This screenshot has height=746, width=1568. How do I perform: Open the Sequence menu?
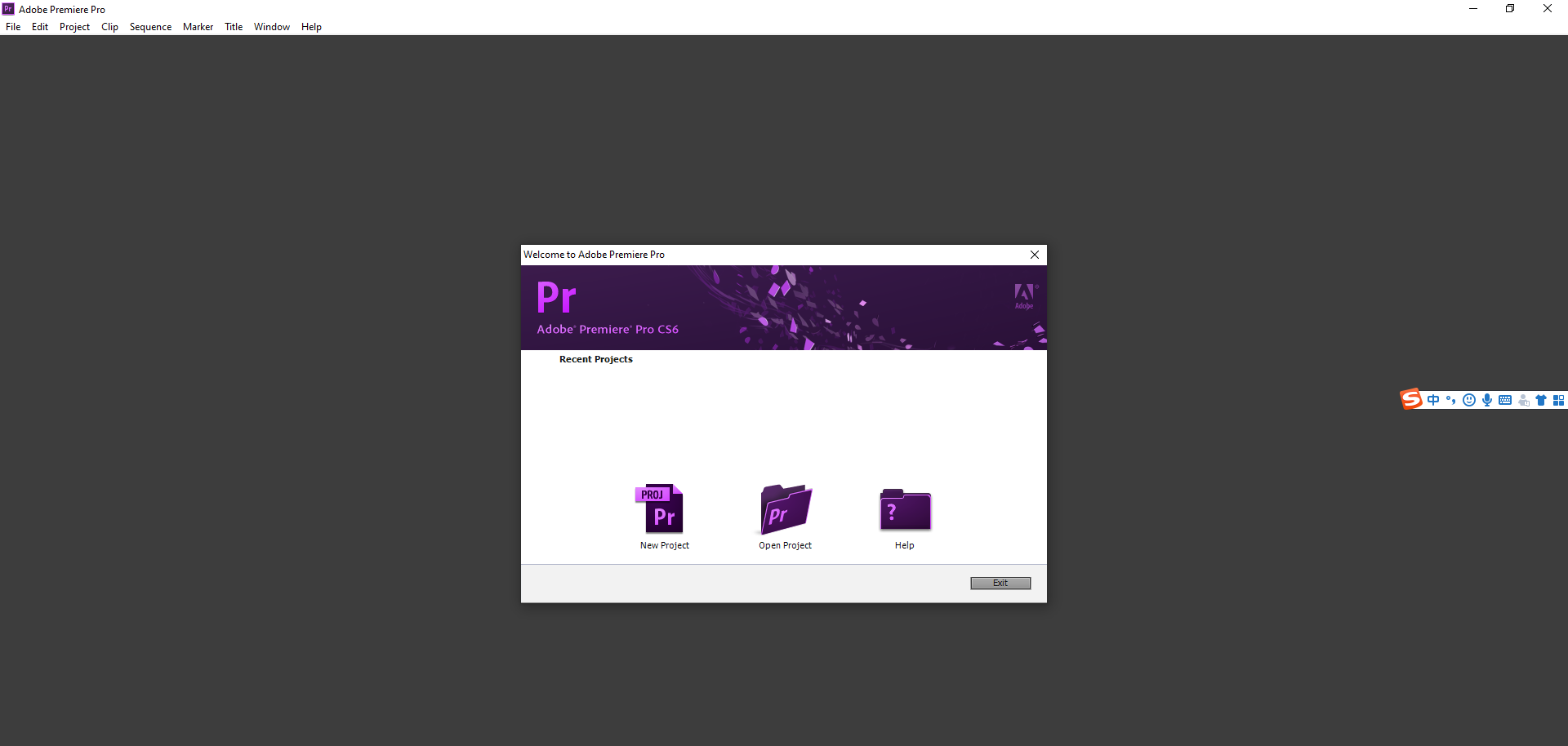(x=150, y=27)
